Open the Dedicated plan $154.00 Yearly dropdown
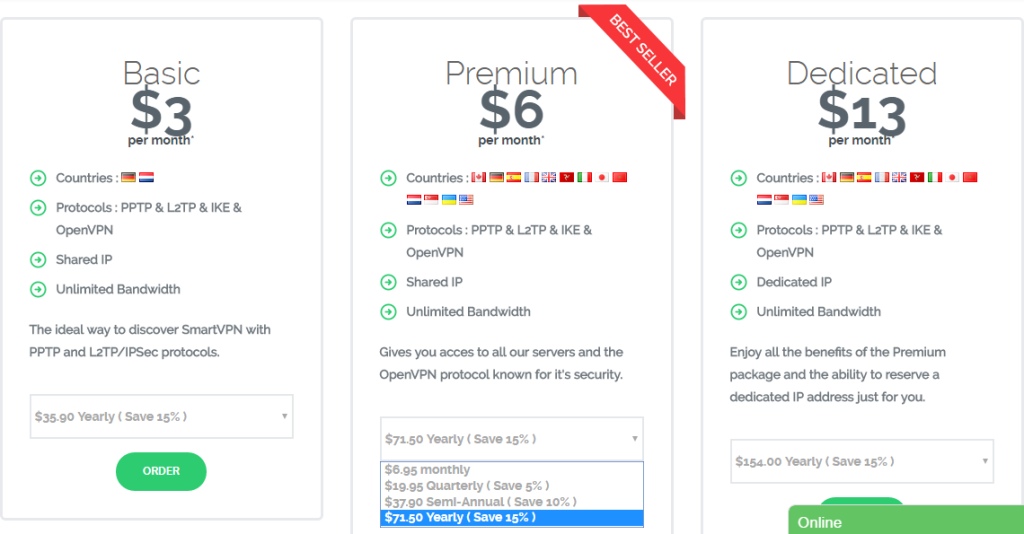The image size is (1024, 534). pyautogui.click(x=862, y=462)
